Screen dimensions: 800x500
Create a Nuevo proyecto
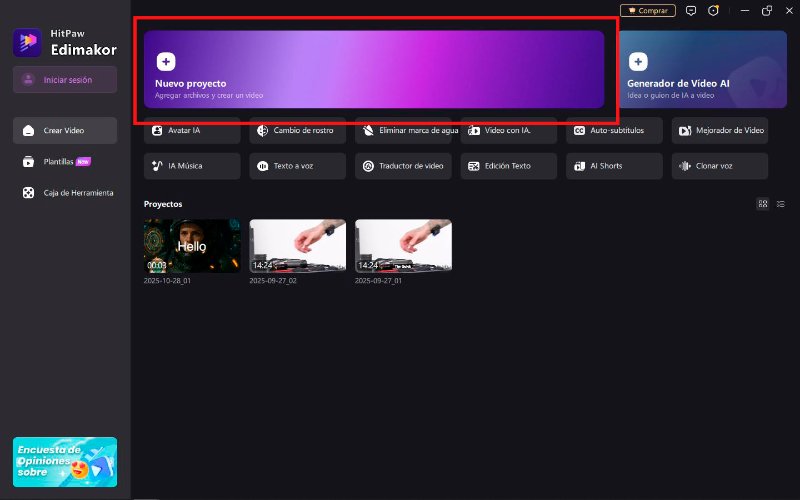pyautogui.click(x=374, y=69)
